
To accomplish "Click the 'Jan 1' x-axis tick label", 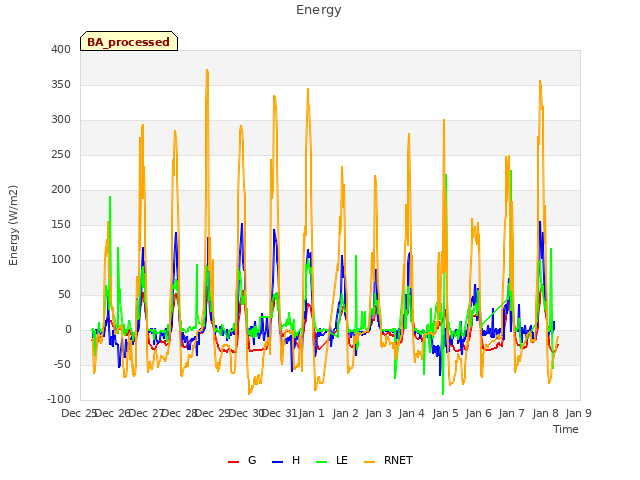I will (311, 413).
